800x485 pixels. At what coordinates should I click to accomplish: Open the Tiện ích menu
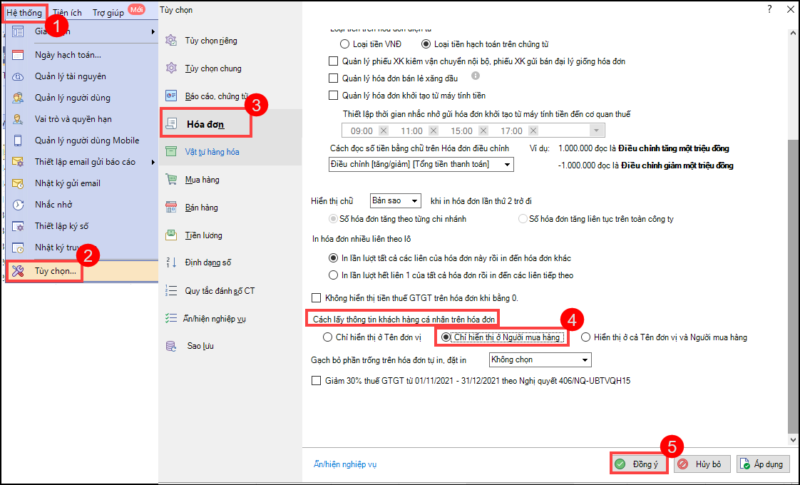pyautogui.click(x=67, y=13)
